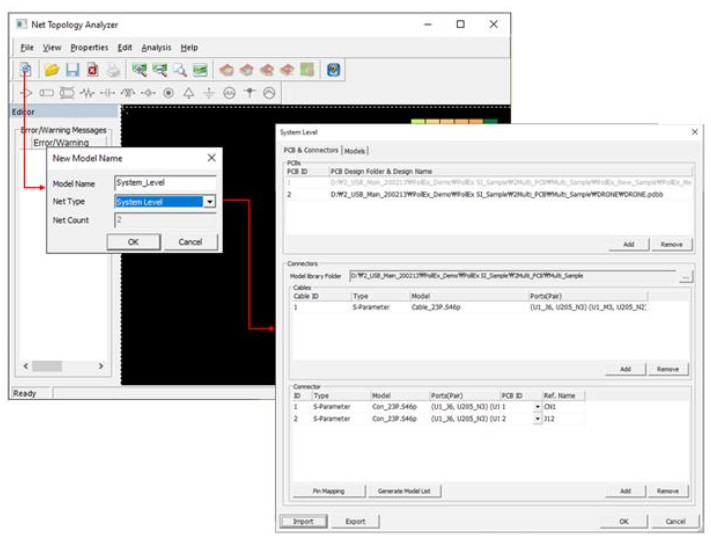Switch to the Models tab
The width and height of the screenshot is (711, 537).
(355, 151)
